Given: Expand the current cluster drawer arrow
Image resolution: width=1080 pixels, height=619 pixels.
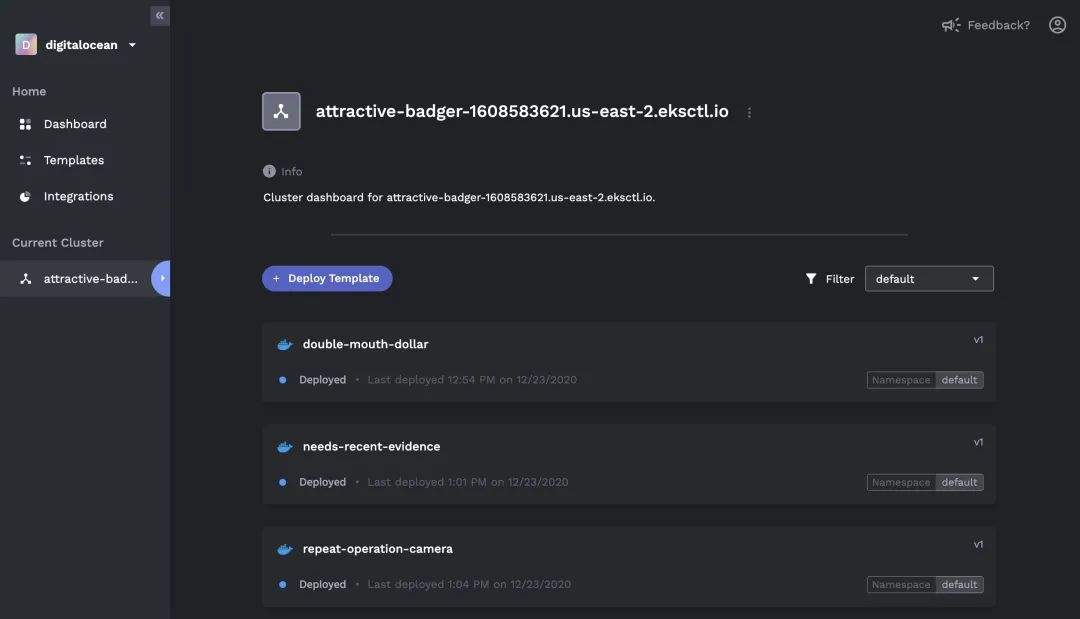Looking at the screenshot, I should pos(162,278).
